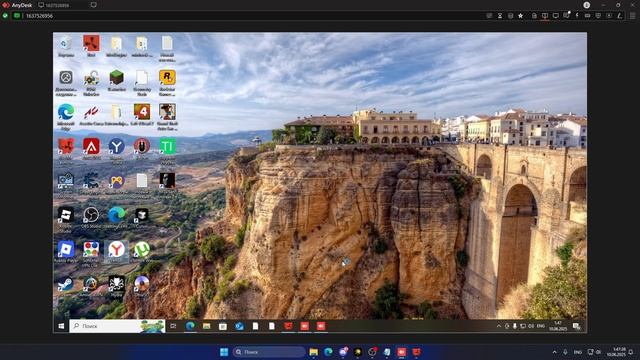This screenshot has width=640, height=360.
Task: Open Task View on the remote taskbar
Action: [x=173, y=326]
